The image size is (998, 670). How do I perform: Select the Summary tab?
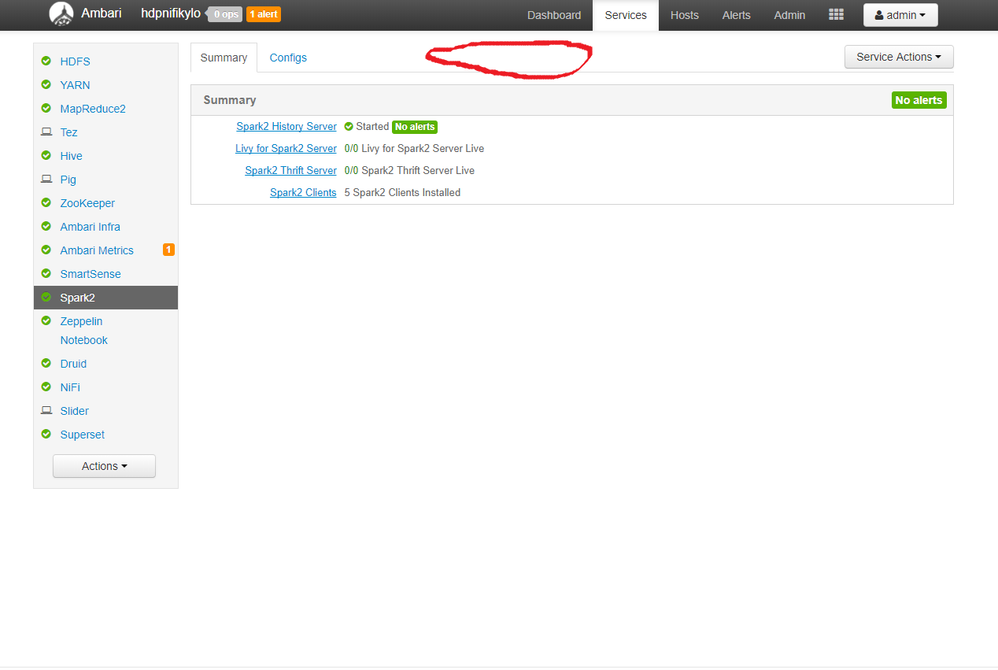tap(223, 57)
